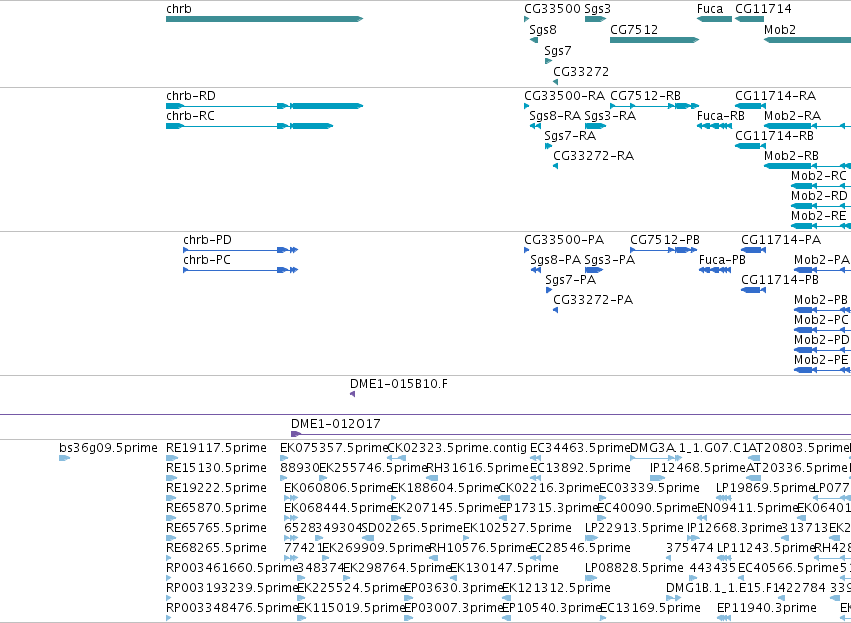Viewport: 851px width, 623px height.
Task: Click the RP003348476.5prime EST label
Action: click(232, 608)
